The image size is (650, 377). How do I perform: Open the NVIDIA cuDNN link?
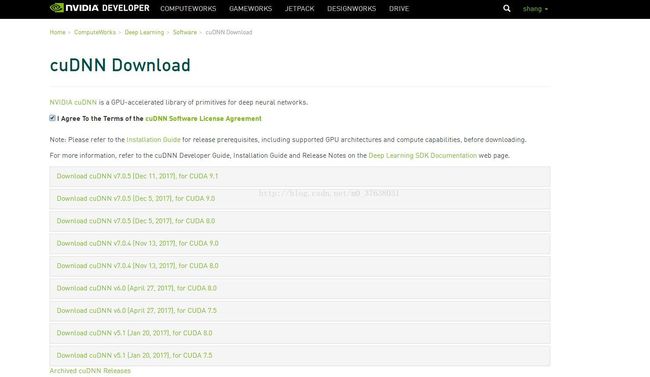click(73, 102)
